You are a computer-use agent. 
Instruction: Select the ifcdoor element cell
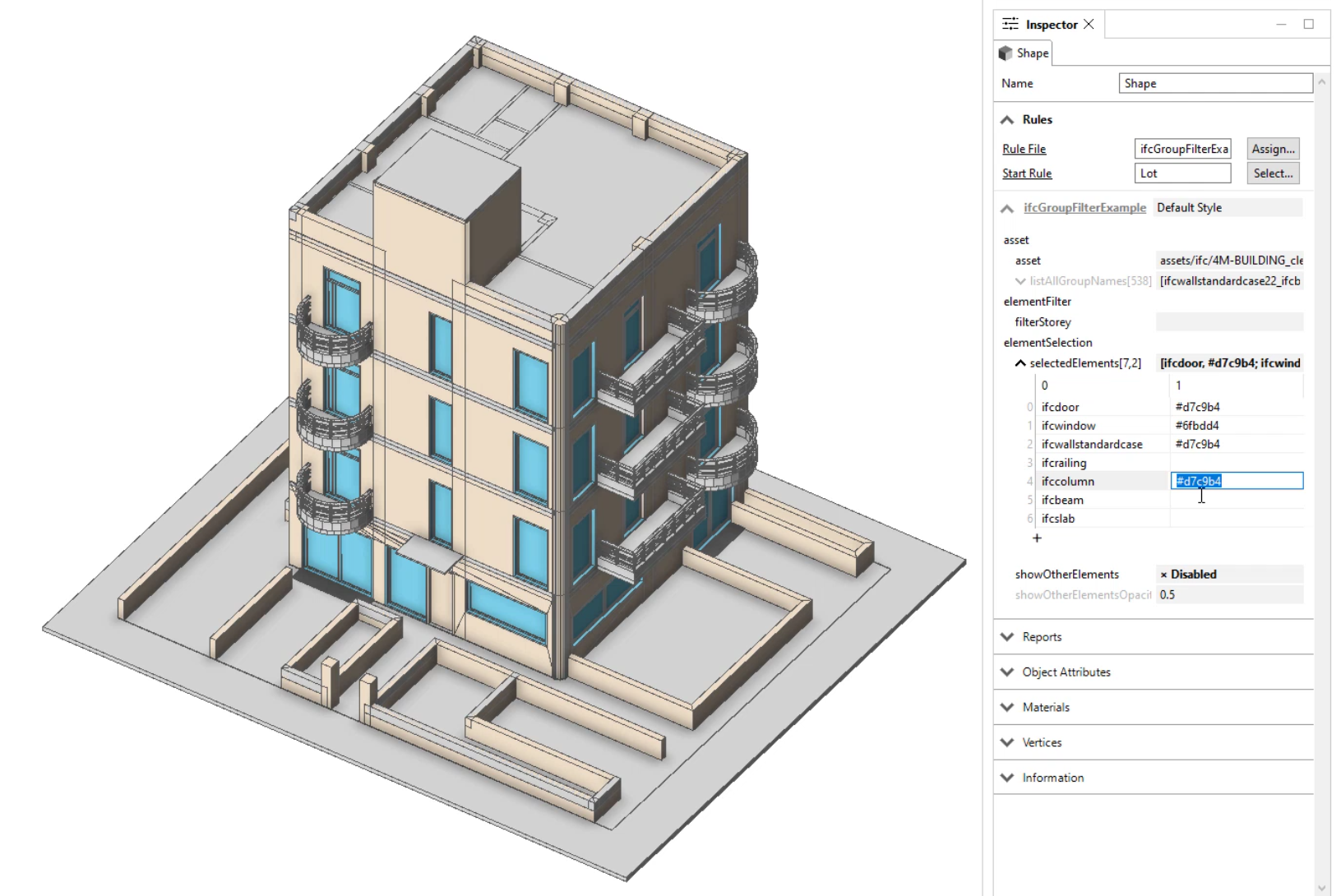pyautogui.click(x=1102, y=407)
